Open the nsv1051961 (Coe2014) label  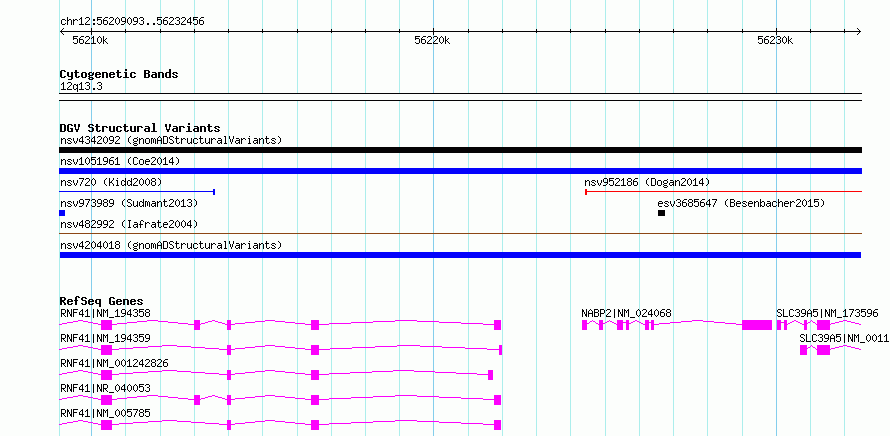click(x=120, y=161)
